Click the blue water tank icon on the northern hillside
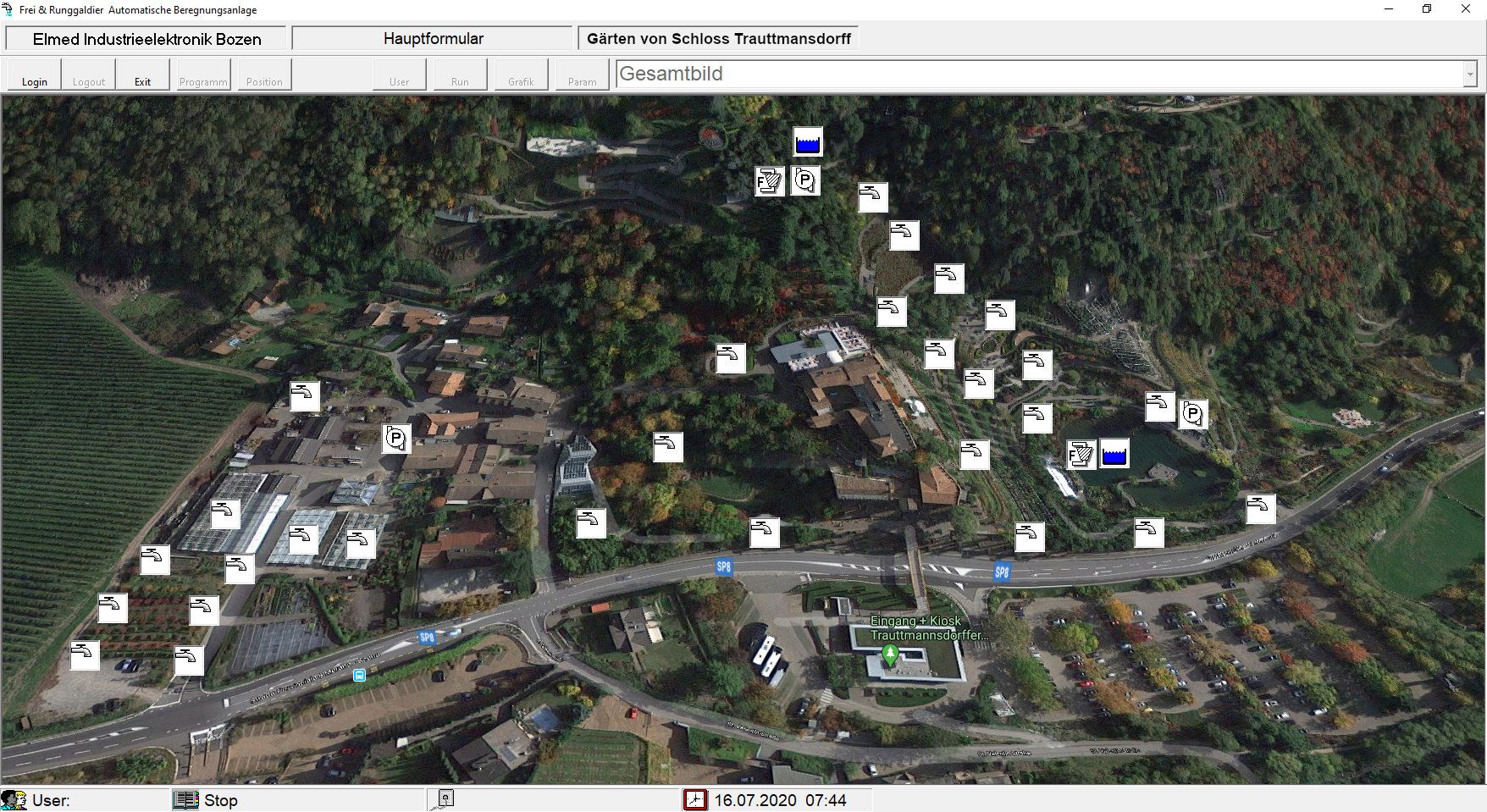 click(x=808, y=142)
